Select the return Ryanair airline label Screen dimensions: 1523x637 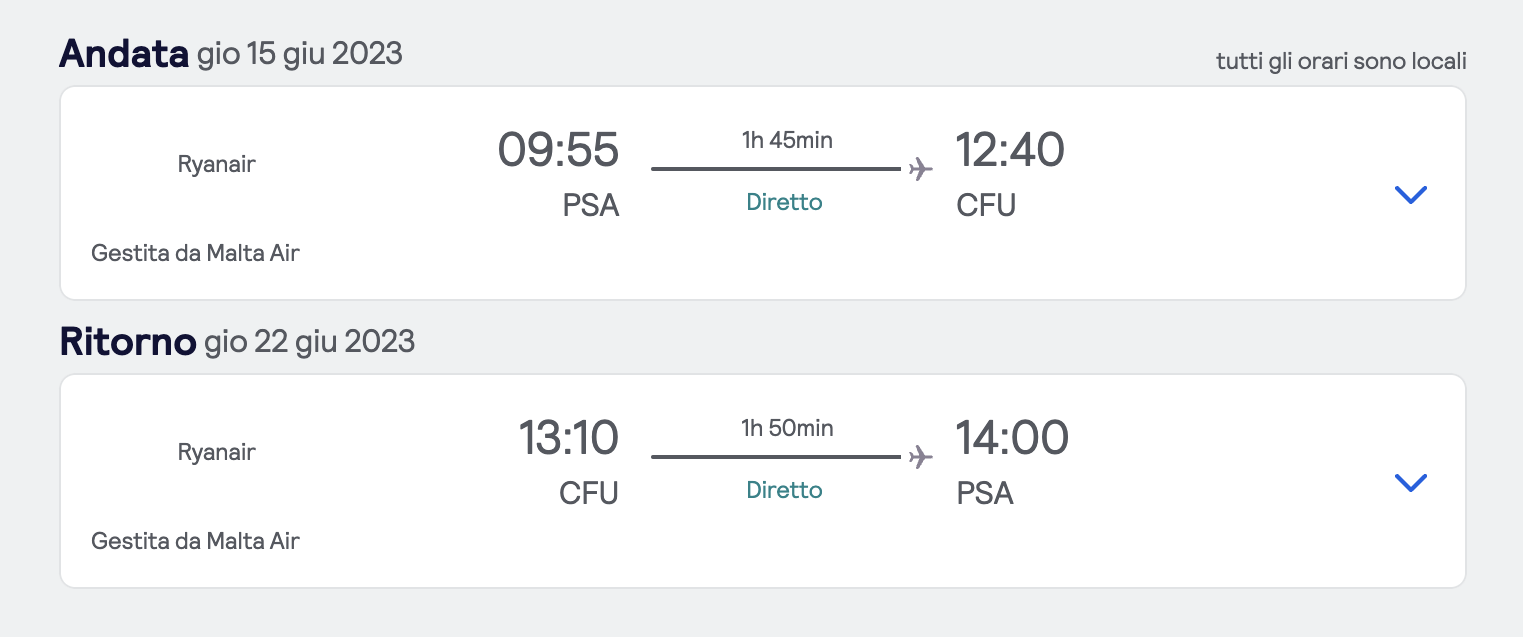[216, 452]
